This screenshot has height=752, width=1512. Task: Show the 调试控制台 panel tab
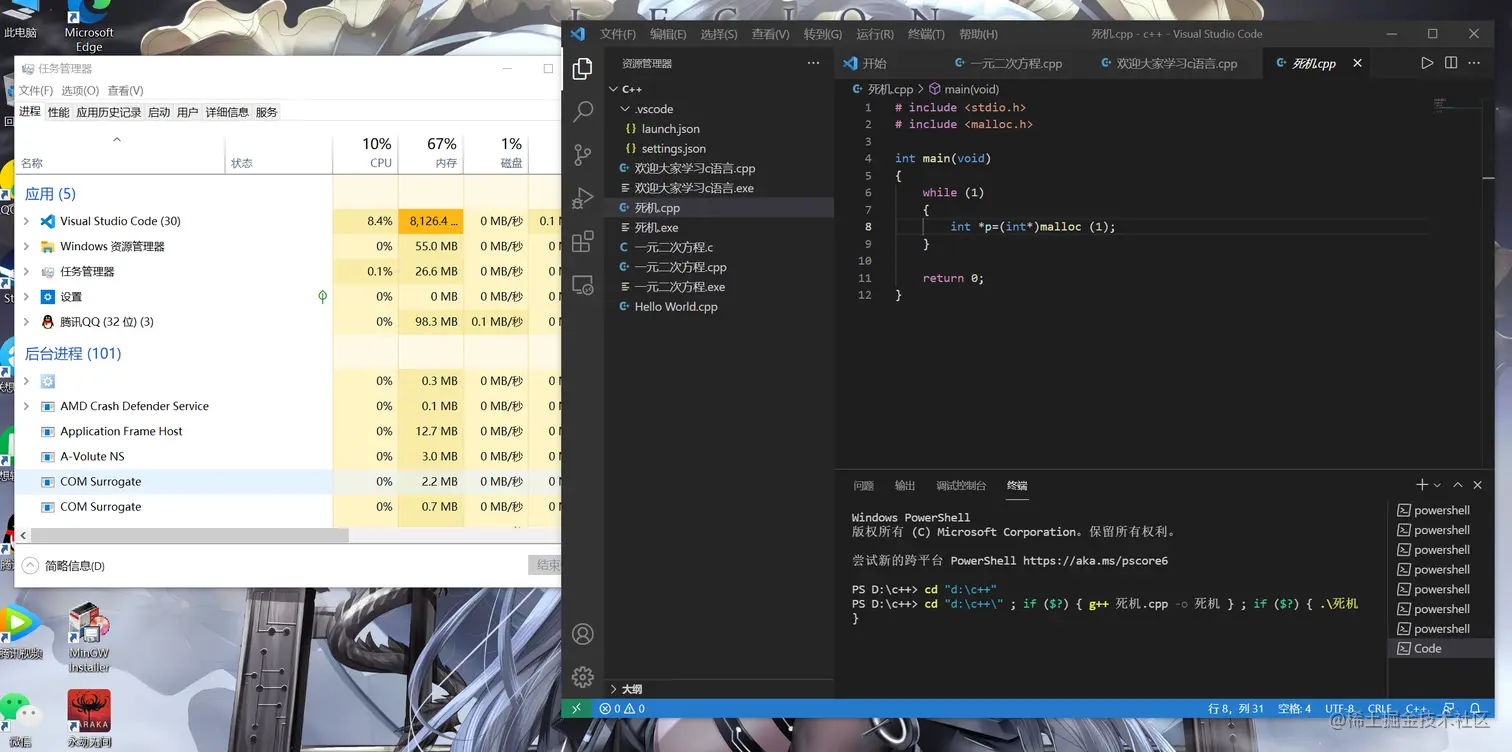[x=961, y=485]
